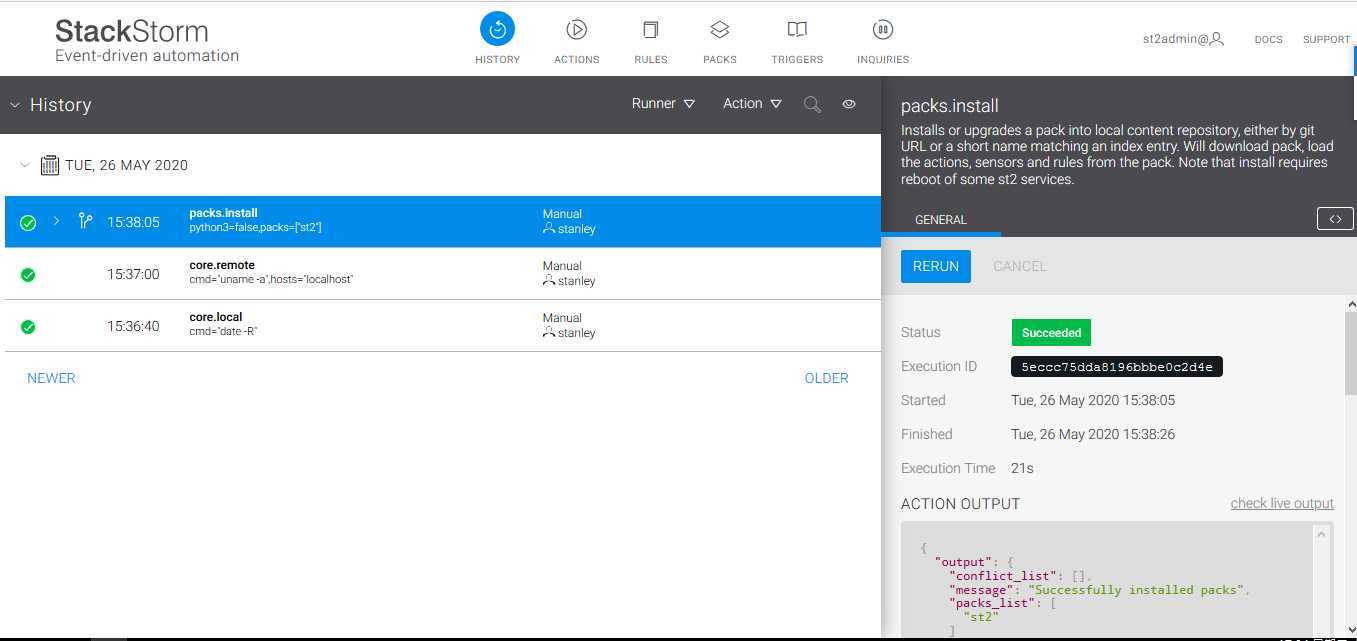Go to the Inquiries nav label
The image size is (1357, 641).
883,60
